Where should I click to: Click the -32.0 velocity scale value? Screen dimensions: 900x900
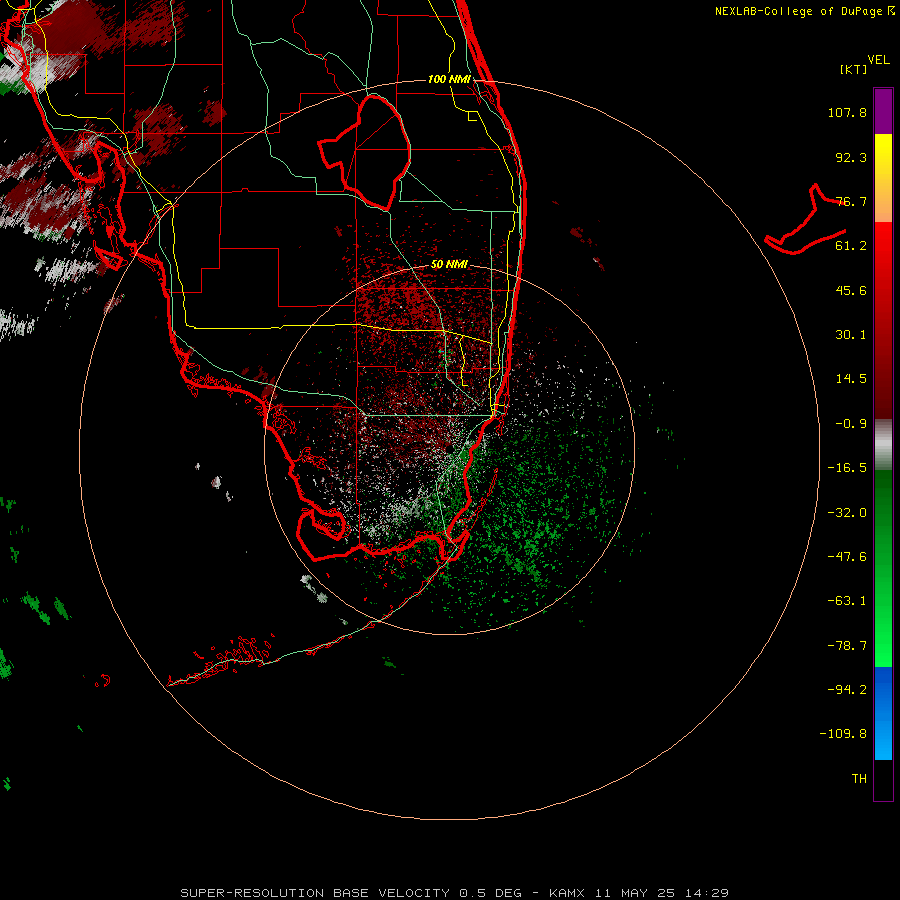(847, 513)
